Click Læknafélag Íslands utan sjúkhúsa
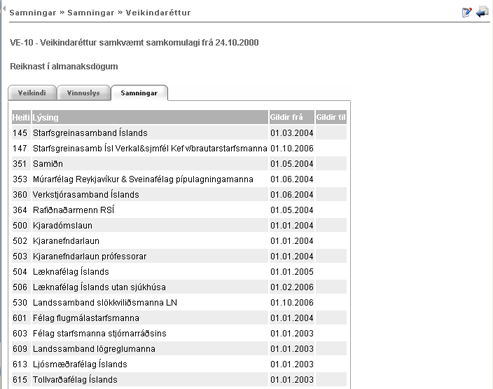493x389 pixels. coord(179,287)
